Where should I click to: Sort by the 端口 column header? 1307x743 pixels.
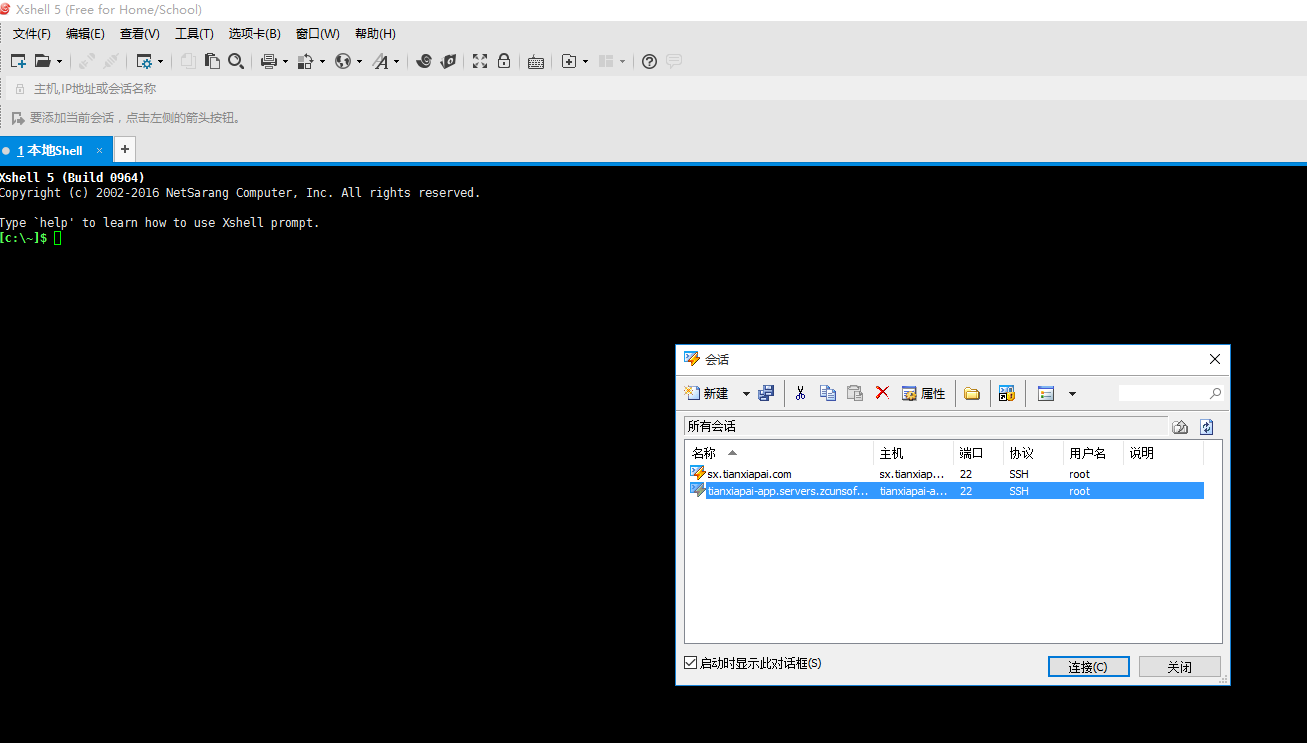pyautogui.click(x=978, y=453)
